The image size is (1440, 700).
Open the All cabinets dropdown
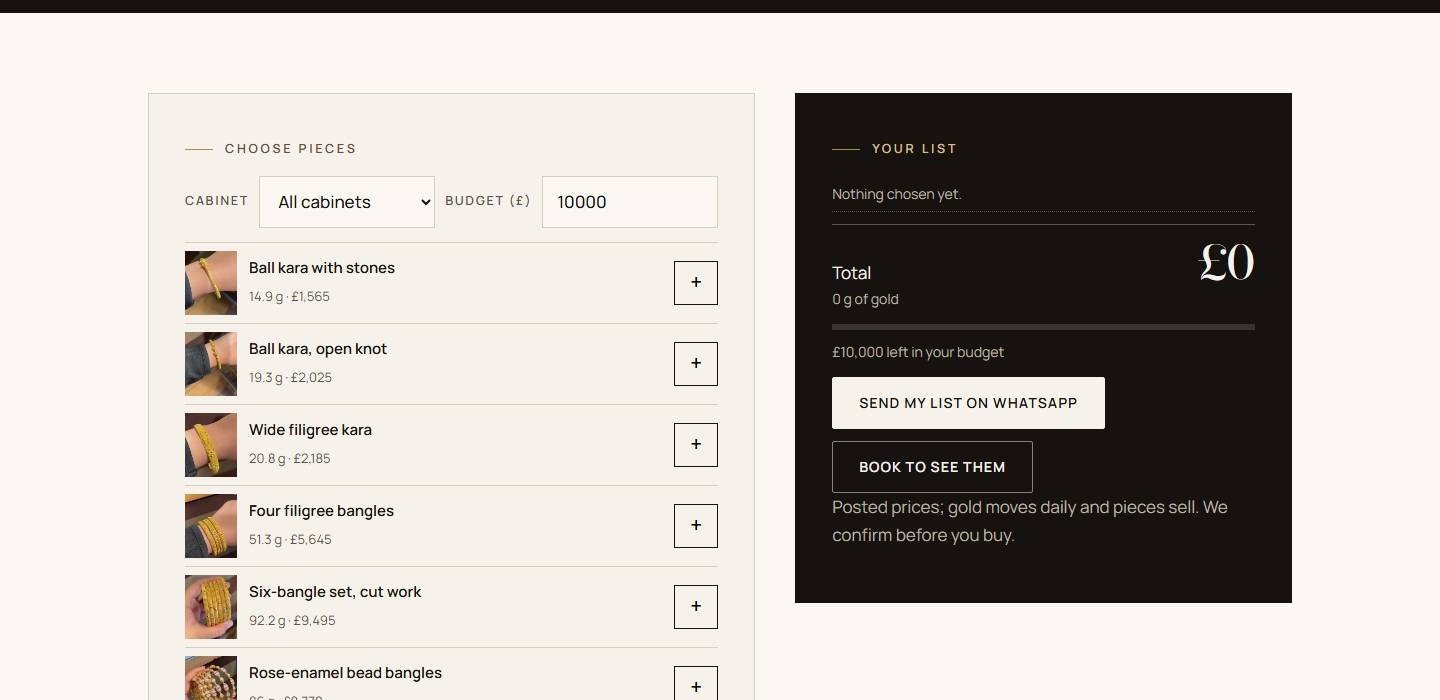[347, 202]
